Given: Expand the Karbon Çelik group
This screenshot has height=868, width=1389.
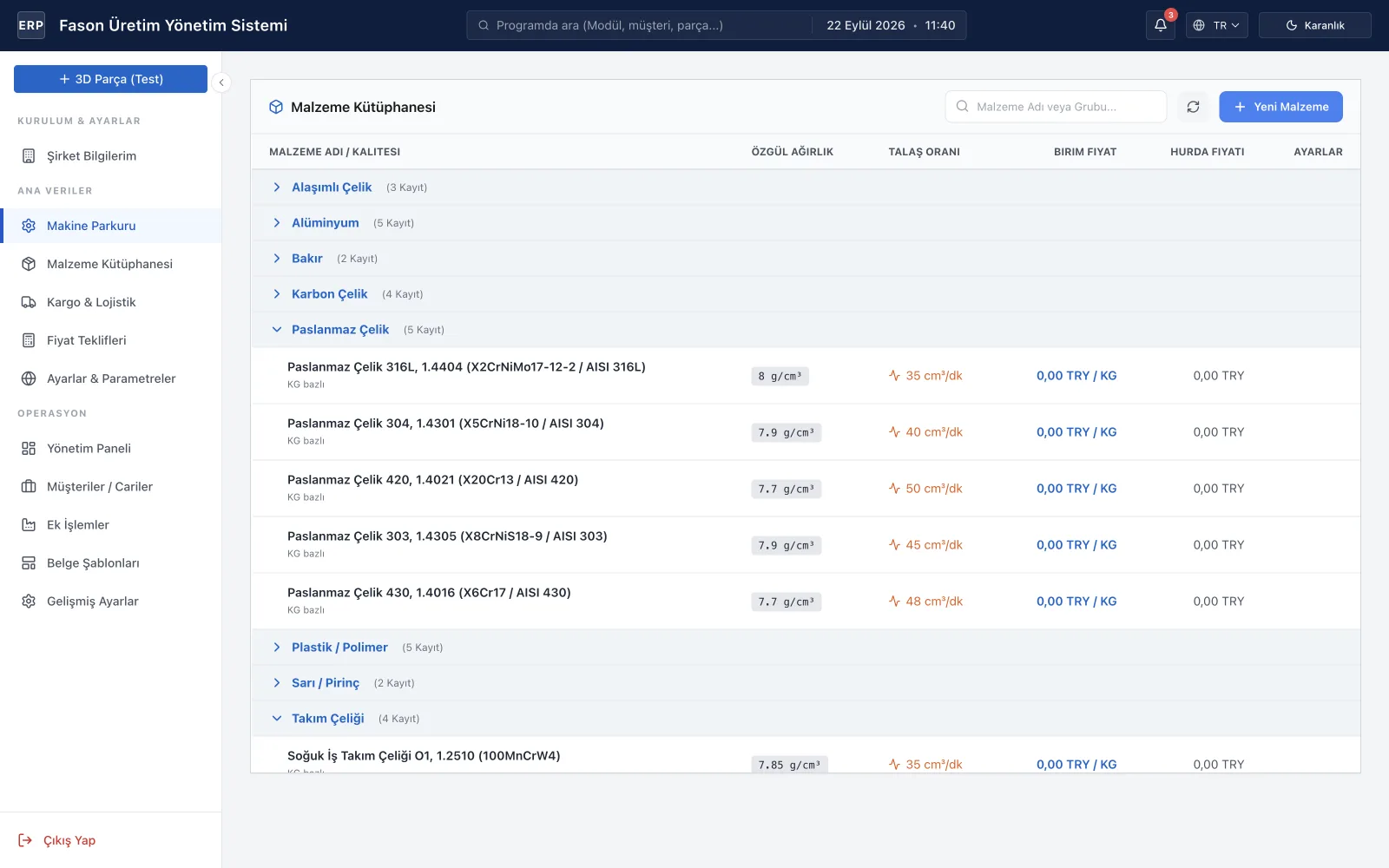Looking at the screenshot, I should point(277,294).
